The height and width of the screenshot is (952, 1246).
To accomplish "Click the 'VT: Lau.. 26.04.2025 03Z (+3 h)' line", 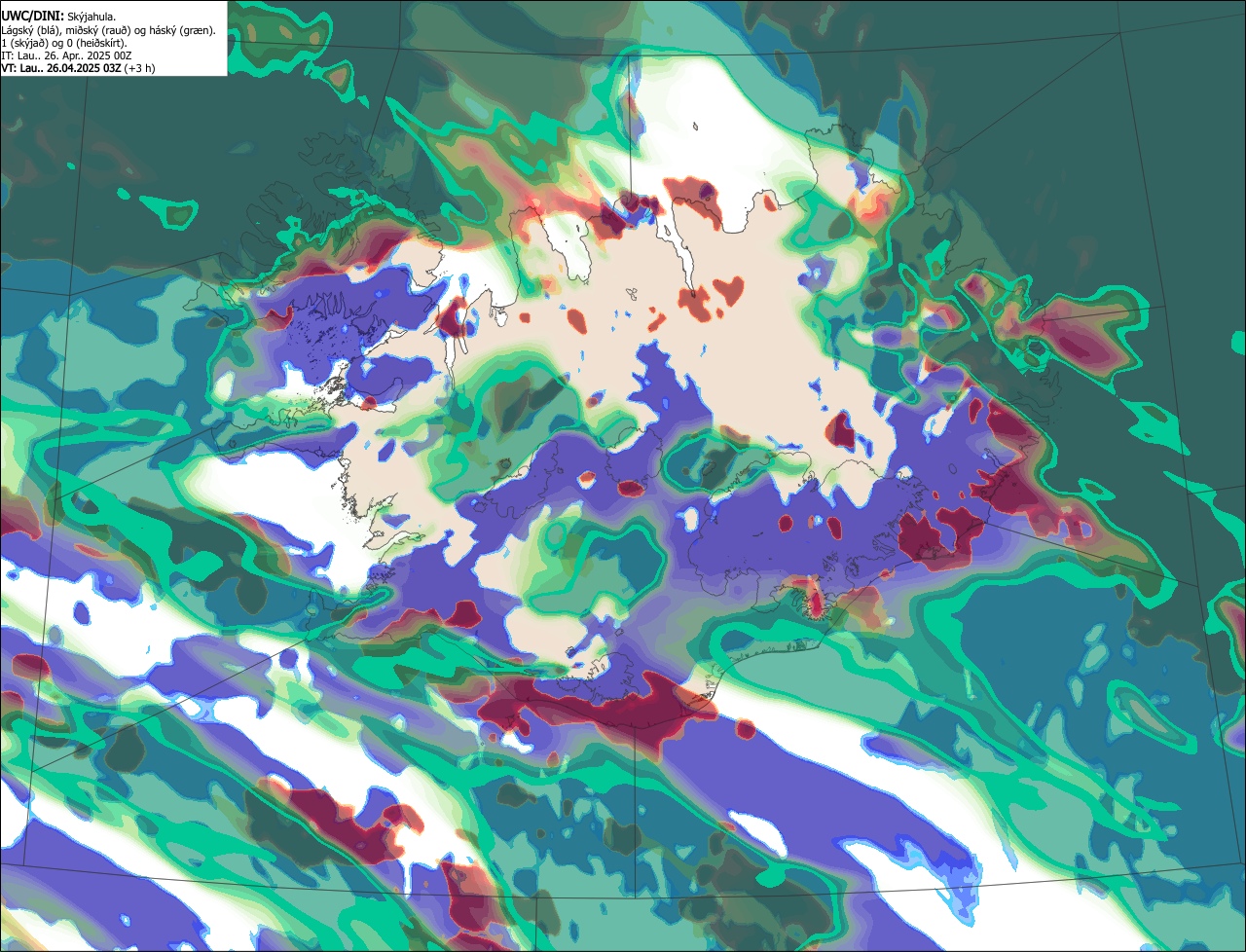I will [78, 68].
